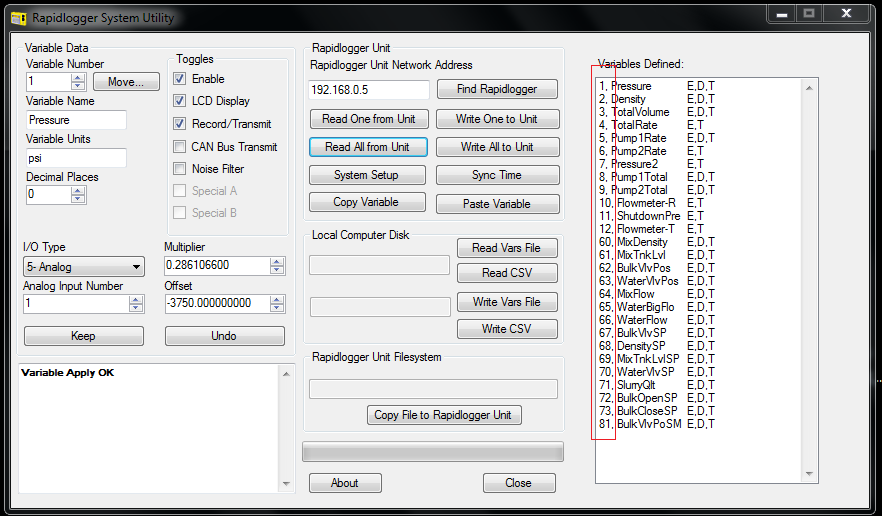The width and height of the screenshot is (882, 516).
Task: Select variable 71, SlurryQlt in list
Action: [656, 385]
